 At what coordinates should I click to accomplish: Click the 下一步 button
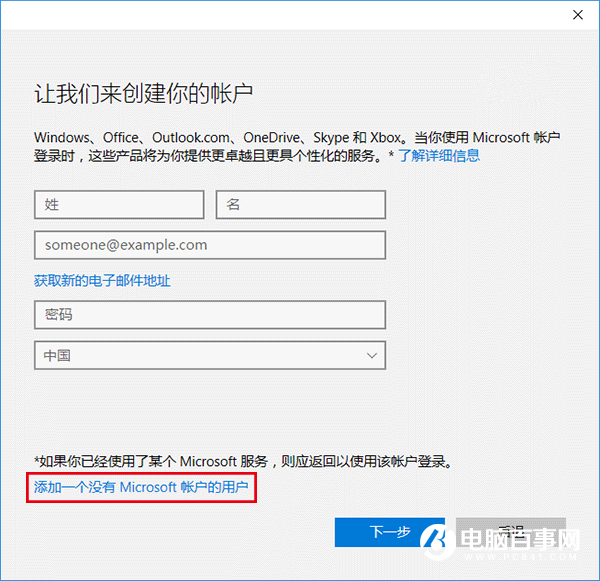tap(390, 532)
